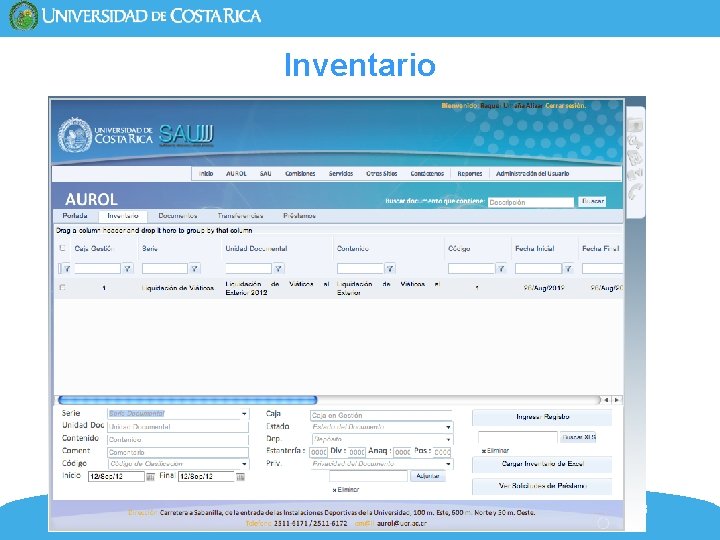Image resolution: width=720 pixels, height=540 pixels.
Task: Open the calendar picker for Inicio date
Action: click(150, 477)
